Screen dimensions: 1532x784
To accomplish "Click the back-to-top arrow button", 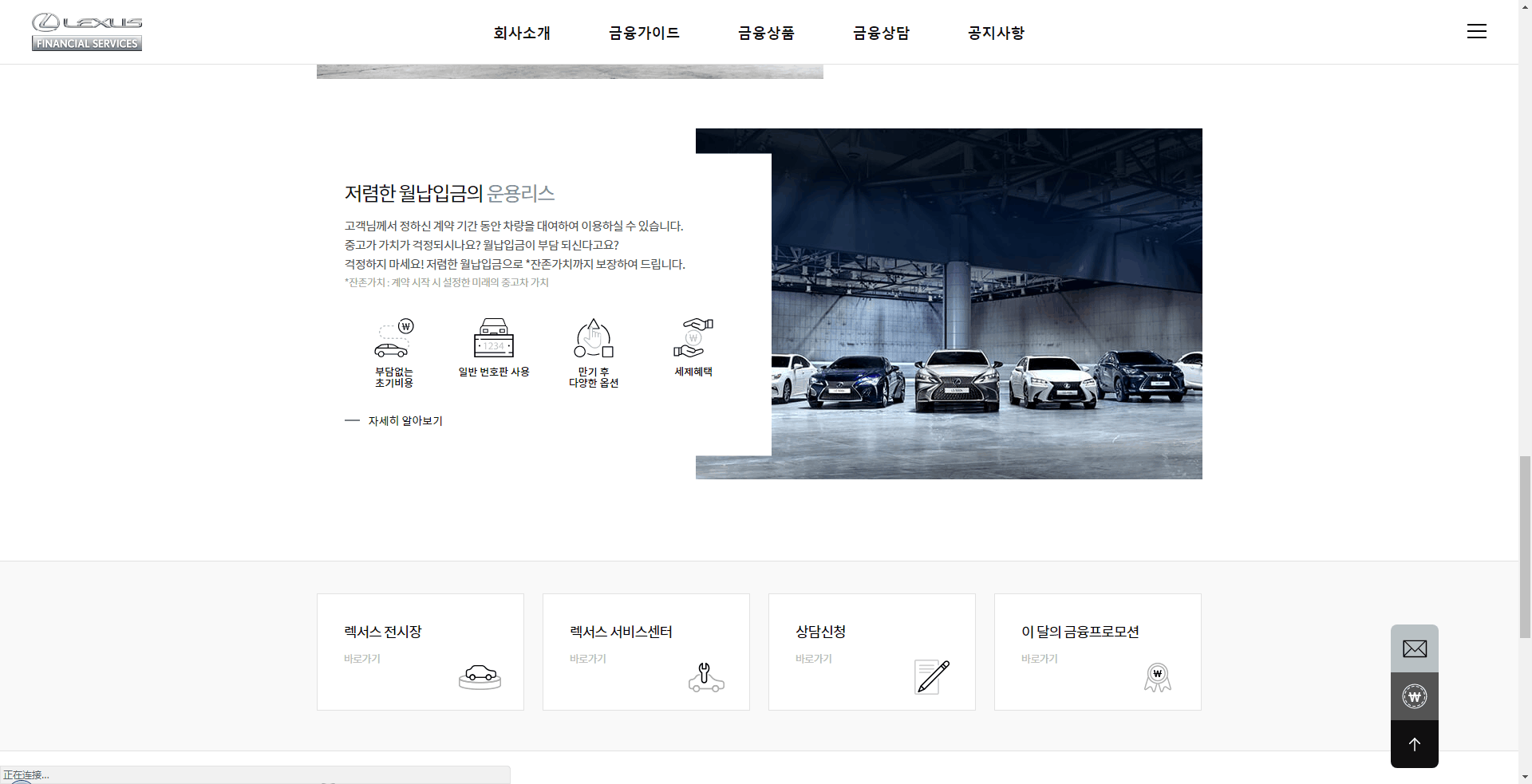I will click(x=1415, y=744).
